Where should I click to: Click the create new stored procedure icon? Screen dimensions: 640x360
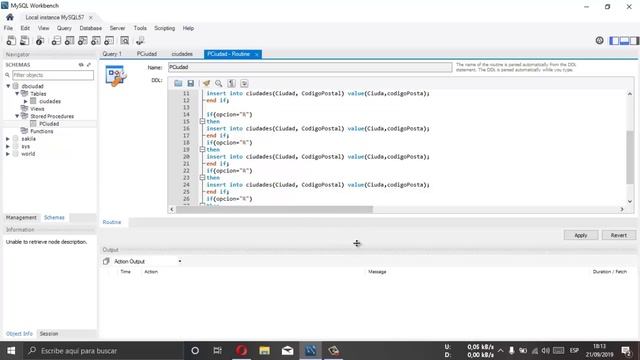(96, 40)
